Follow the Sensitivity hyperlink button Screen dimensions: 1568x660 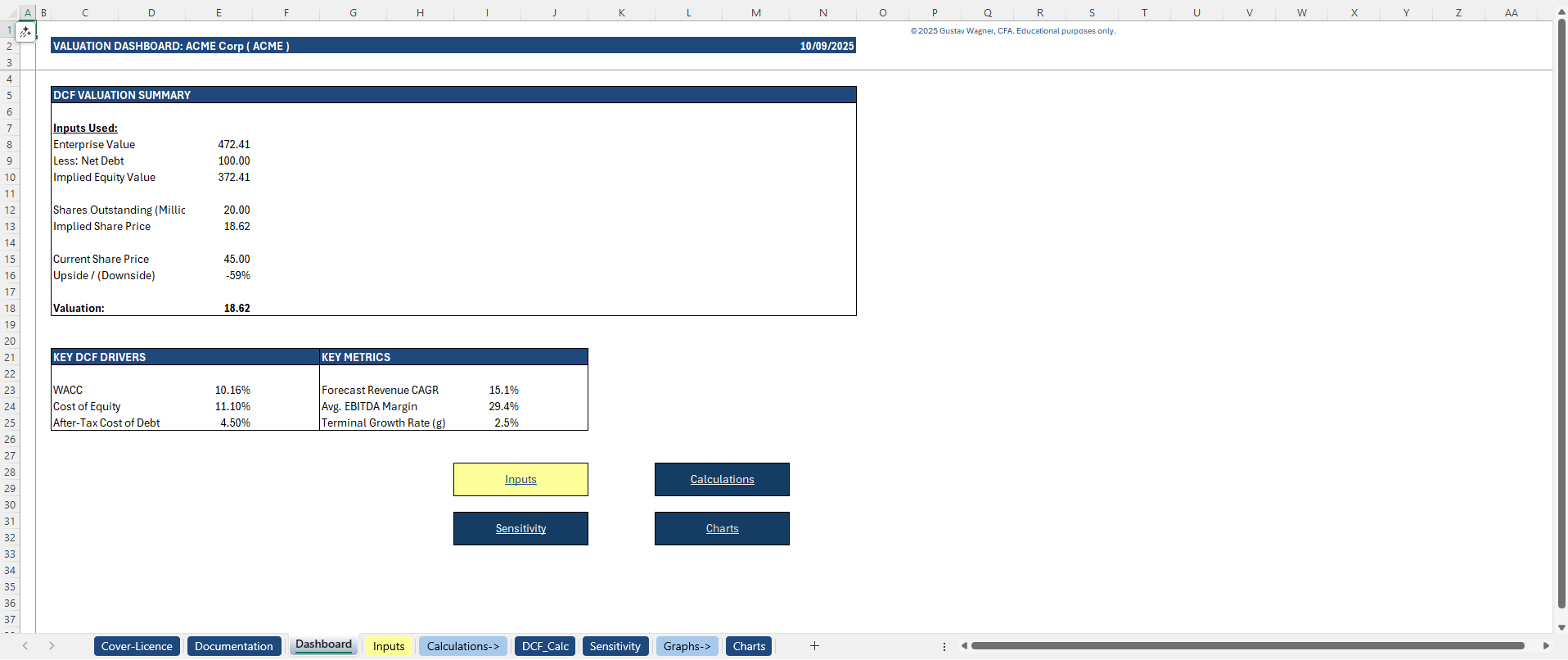pyautogui.click(x=520, y=529)
